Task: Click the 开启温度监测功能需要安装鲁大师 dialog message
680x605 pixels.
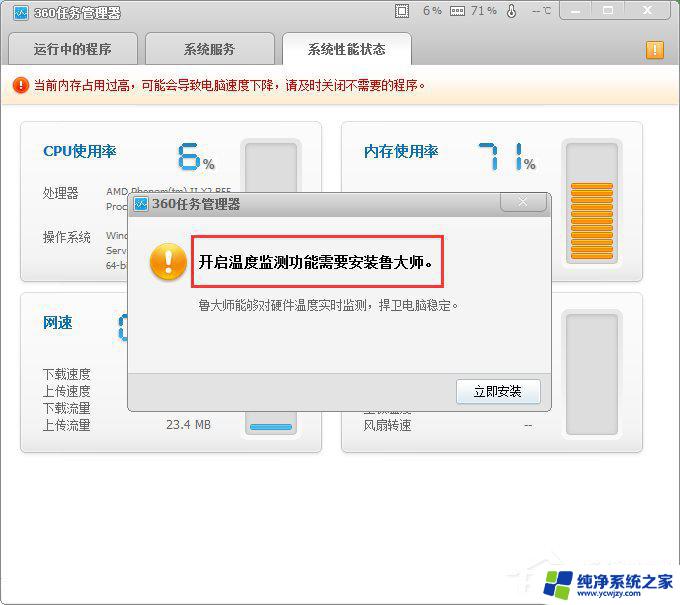Action: [315, 262]
